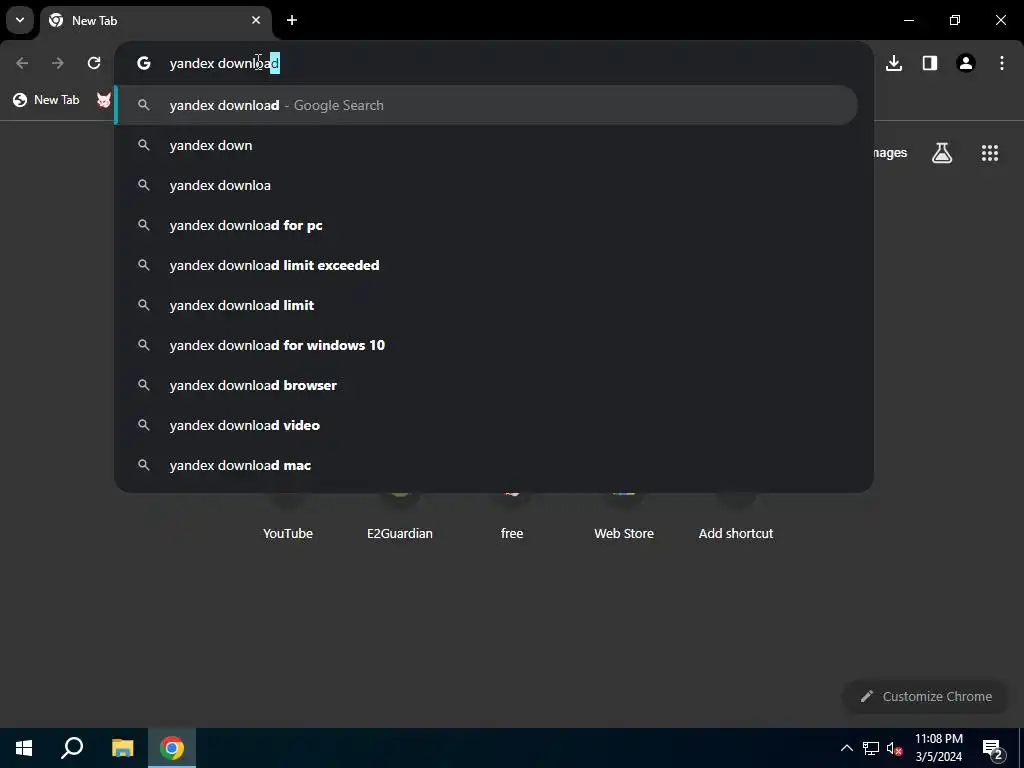Open the Chrome profile avatar
The width and height of the screenshot is (1024, 768).
tap(966, 63)
